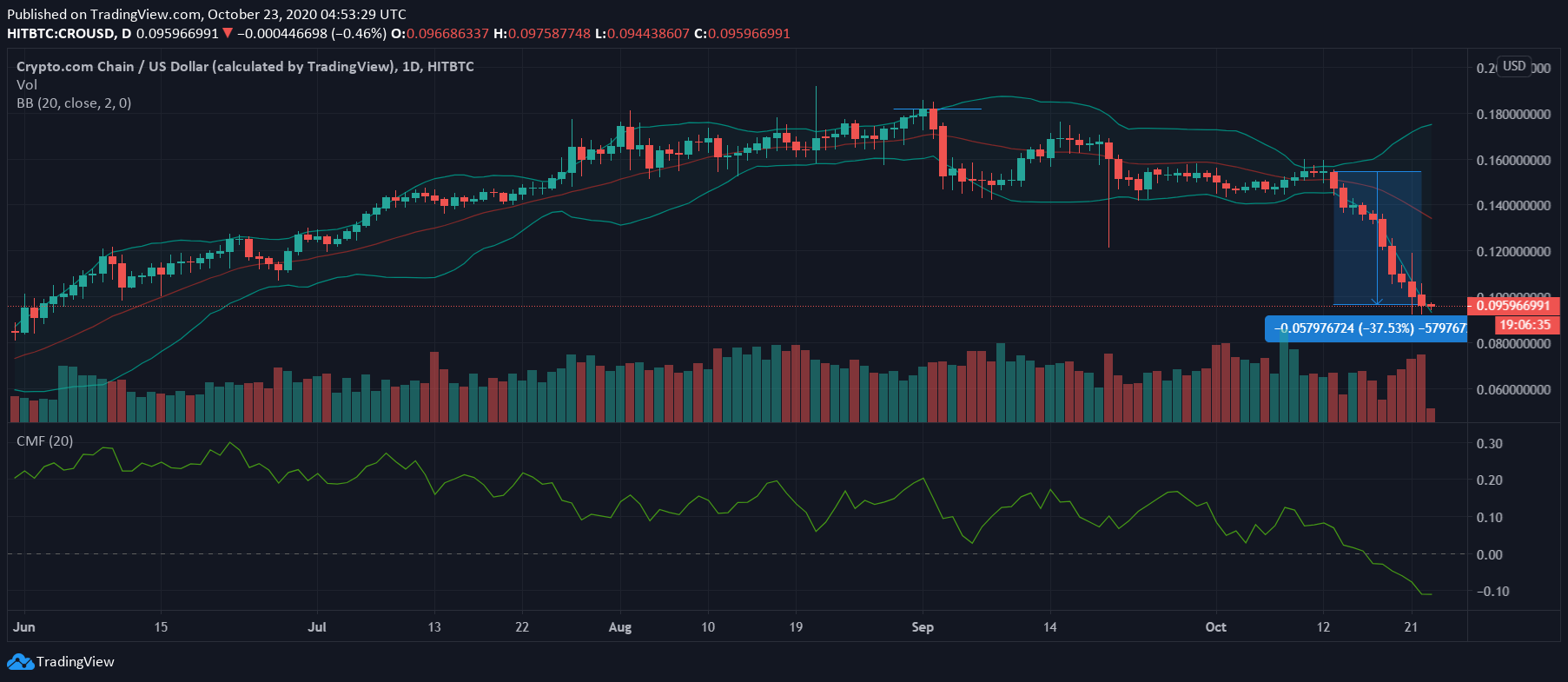The image size is (1568, 682).
Task: Click the HITBTC:CROUSD, D symbol header
Action: [x=69, y=33]
